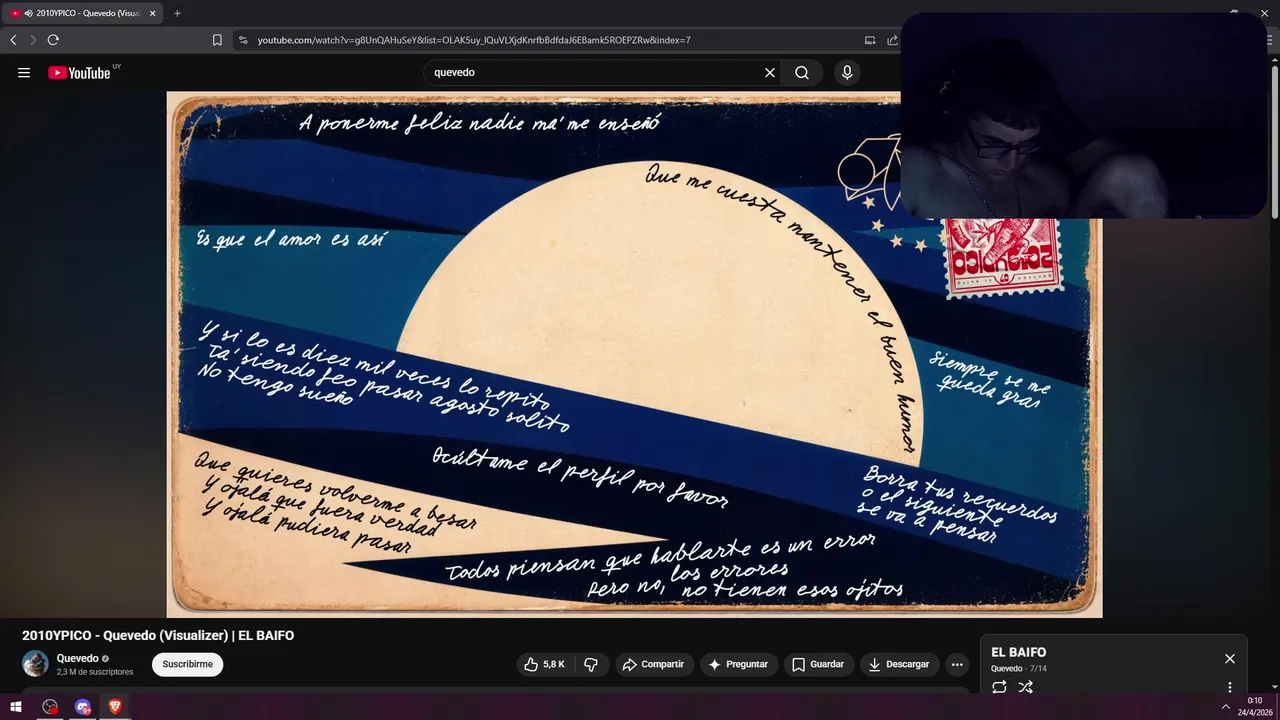Save the video with Guardar

point(818,664)
